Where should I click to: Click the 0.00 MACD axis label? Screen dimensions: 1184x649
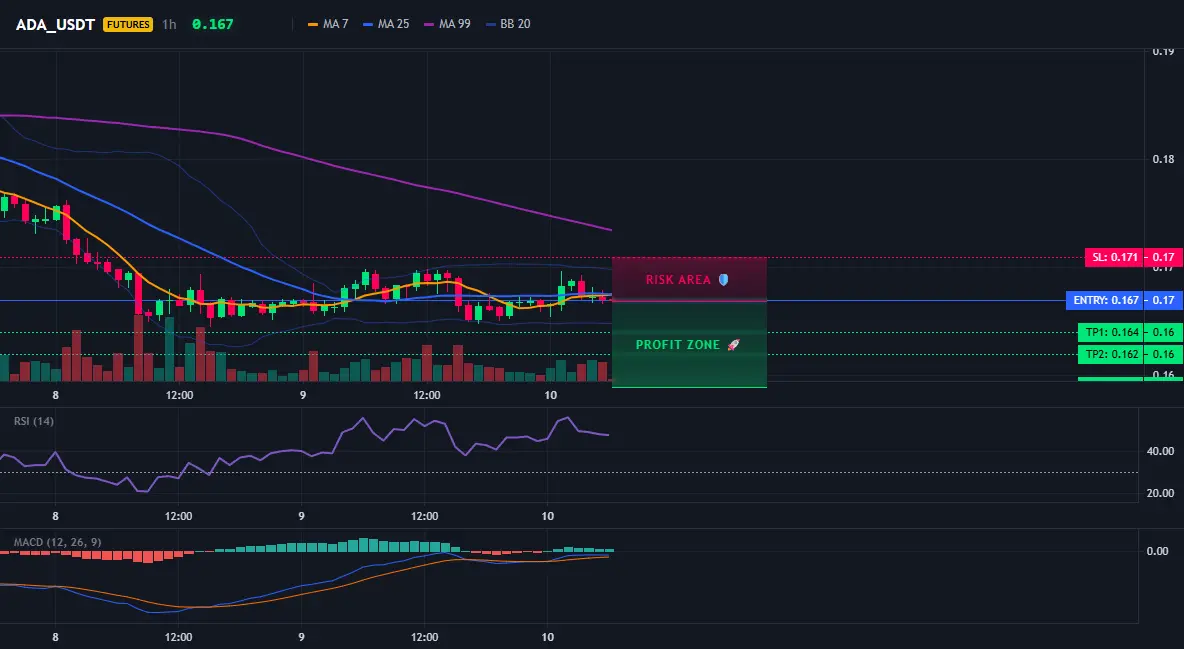click(x=1158, y=551)
